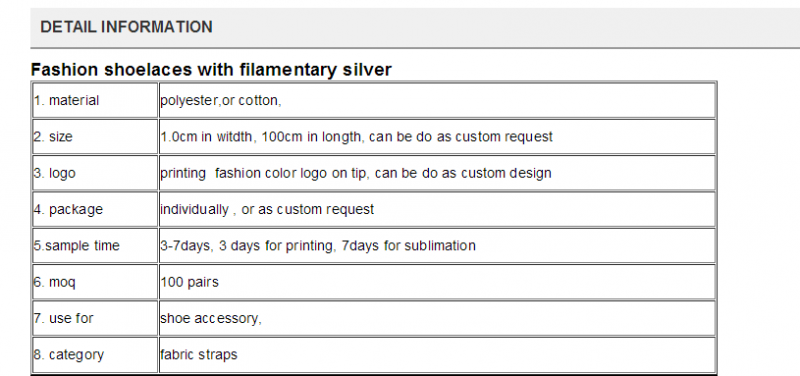Select the '4. package' label cell
800x376 pixels.
tap(95, 209)
